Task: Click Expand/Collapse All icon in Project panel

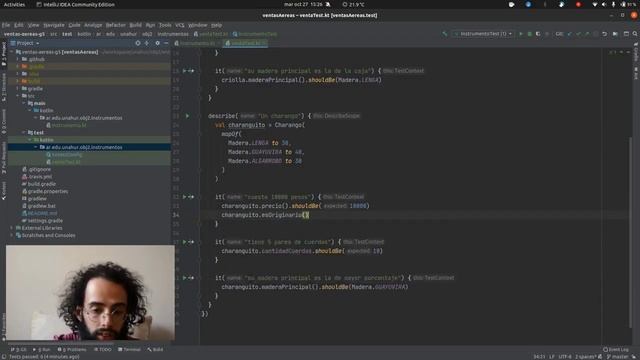Action: [147, 43]
